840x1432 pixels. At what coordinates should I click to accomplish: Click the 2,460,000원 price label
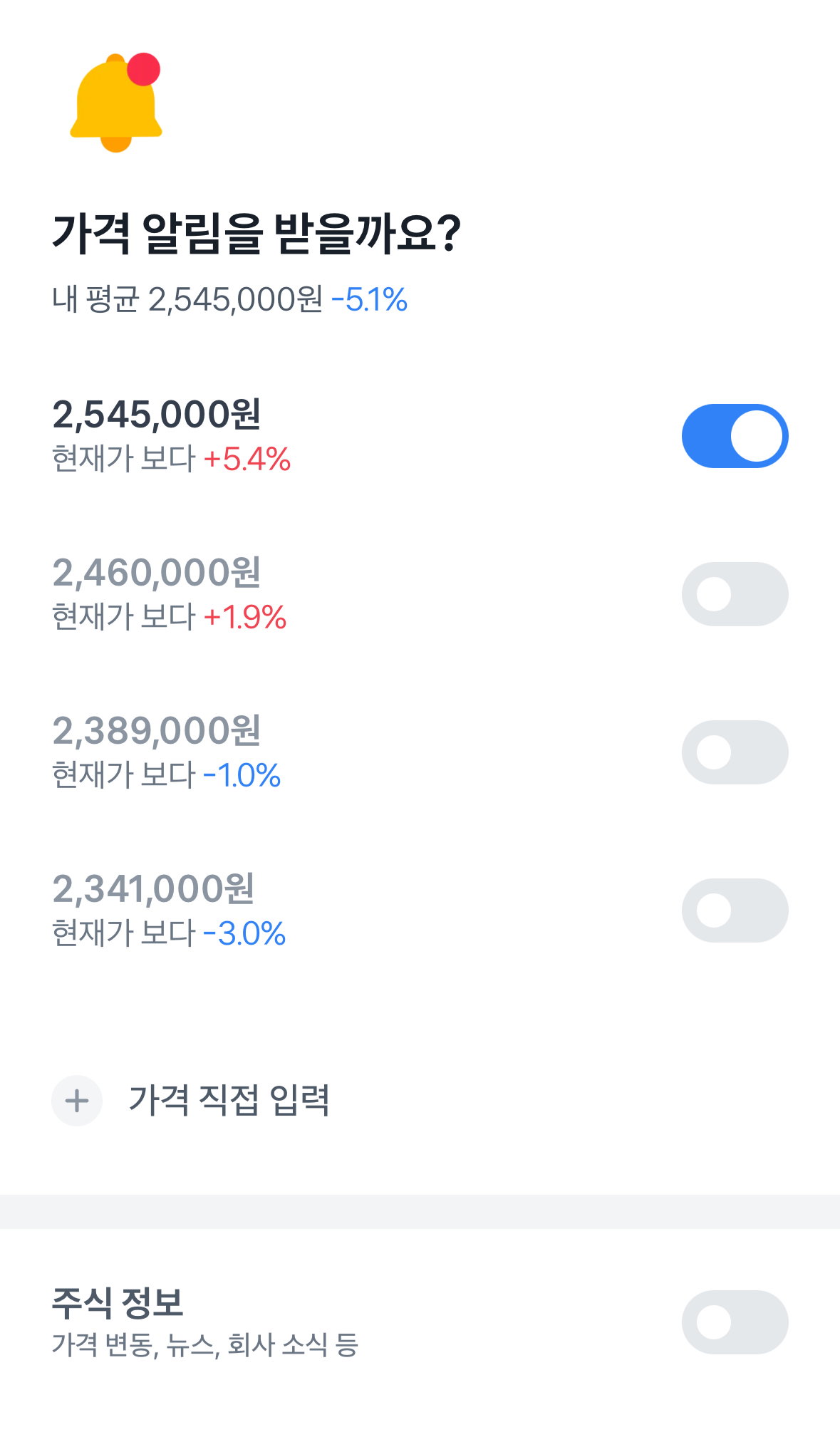157,573
